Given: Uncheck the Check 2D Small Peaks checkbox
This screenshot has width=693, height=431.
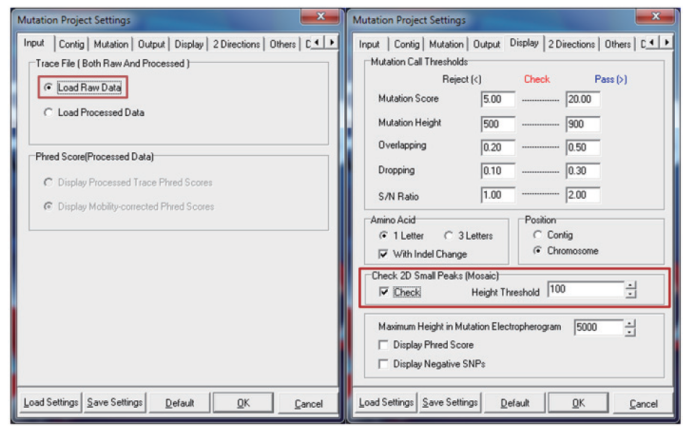Looking at the screenshot, I should coord(385,292).
